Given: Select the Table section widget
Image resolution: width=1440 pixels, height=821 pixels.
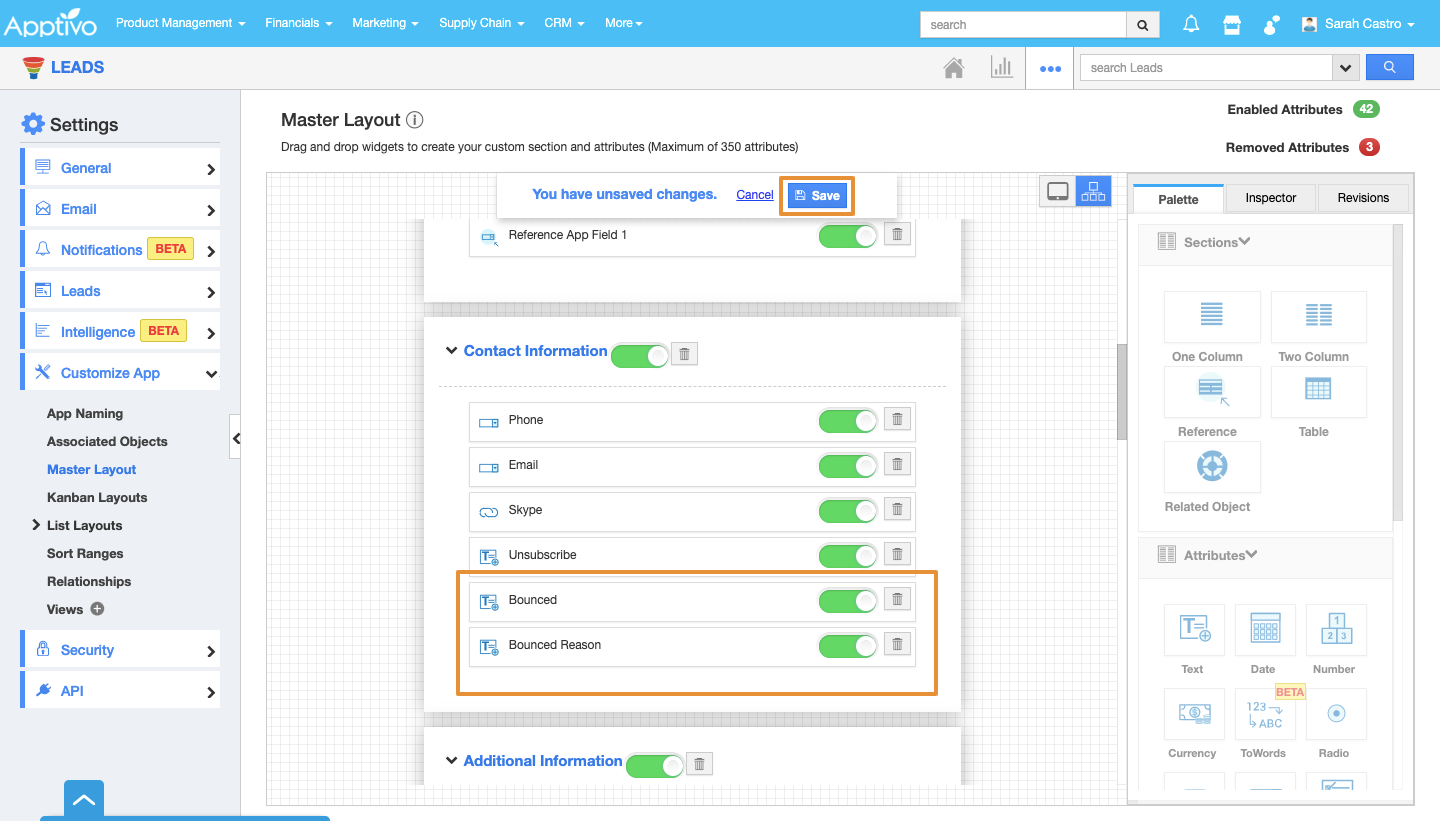Looking at the screenshot, I should pyautogui.click(x=1317, y=400).
